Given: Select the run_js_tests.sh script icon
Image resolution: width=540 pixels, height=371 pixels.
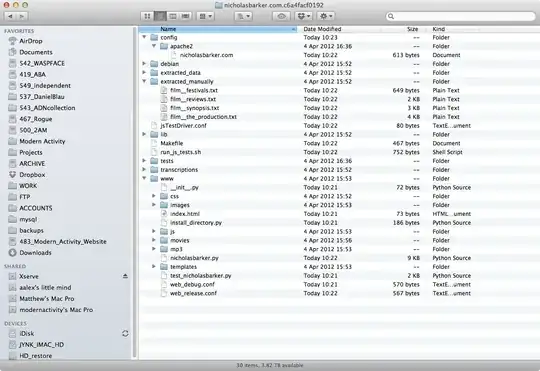Looking at the screenshot, I should [154, 152].
